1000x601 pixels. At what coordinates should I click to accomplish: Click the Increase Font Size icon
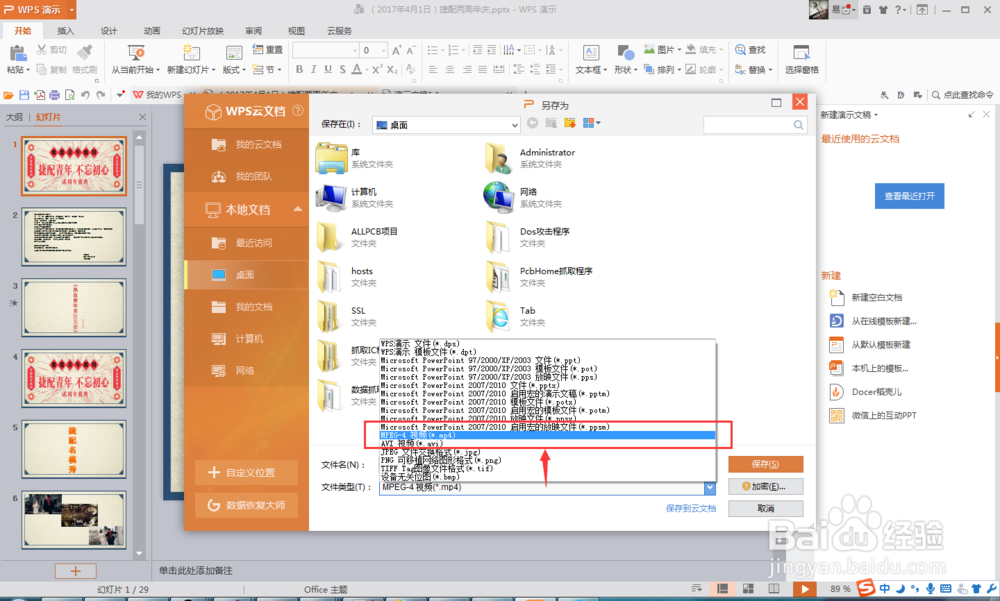(397, 50)
